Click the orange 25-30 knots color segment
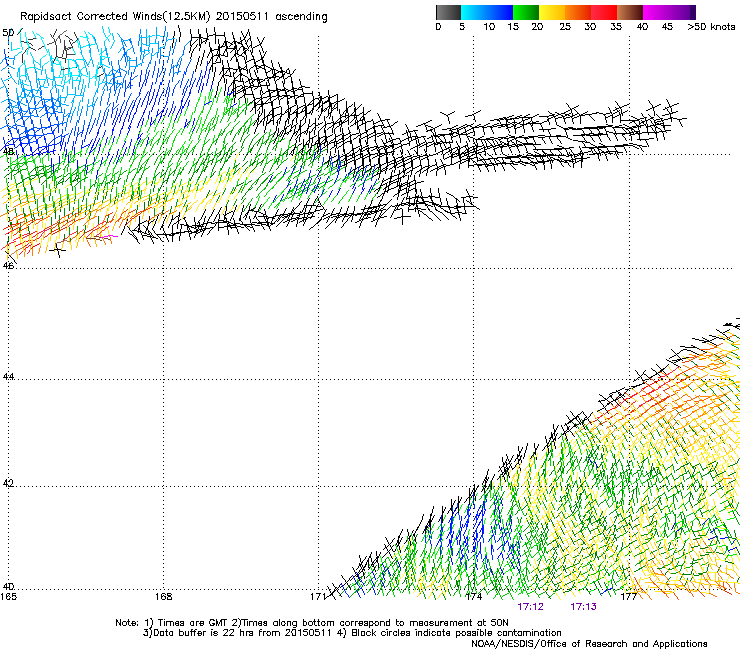 coord(578,12)
